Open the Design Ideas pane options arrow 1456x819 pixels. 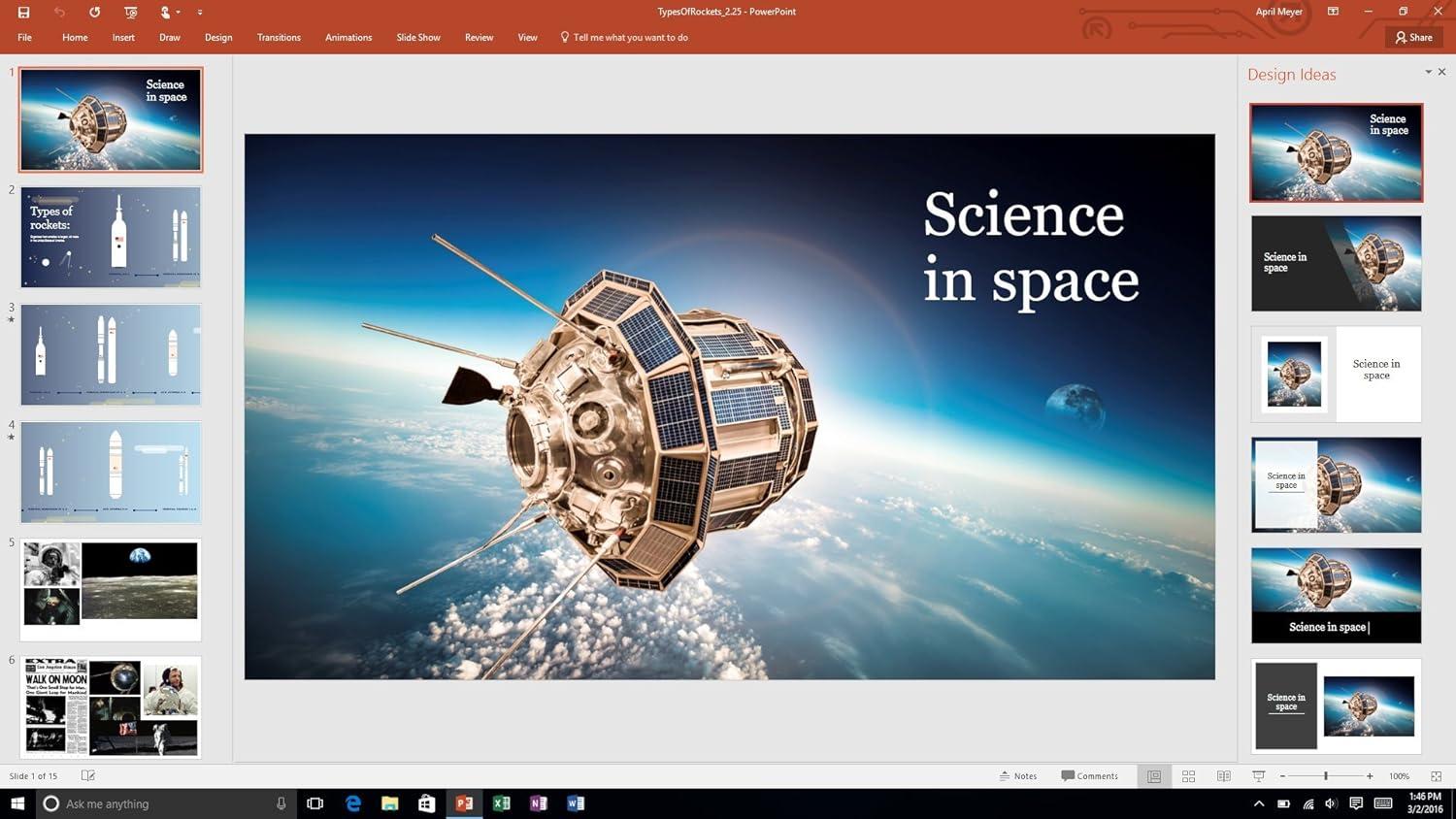(x=1428, y=72)
